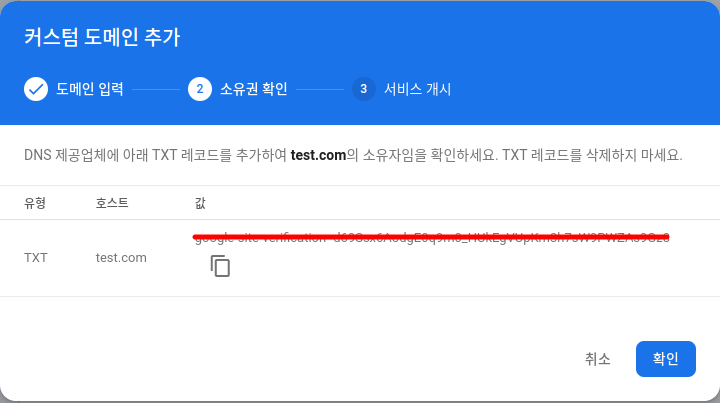Click bold test.com in the instructions
Screen dimensions: 720x403
[318, 155]
